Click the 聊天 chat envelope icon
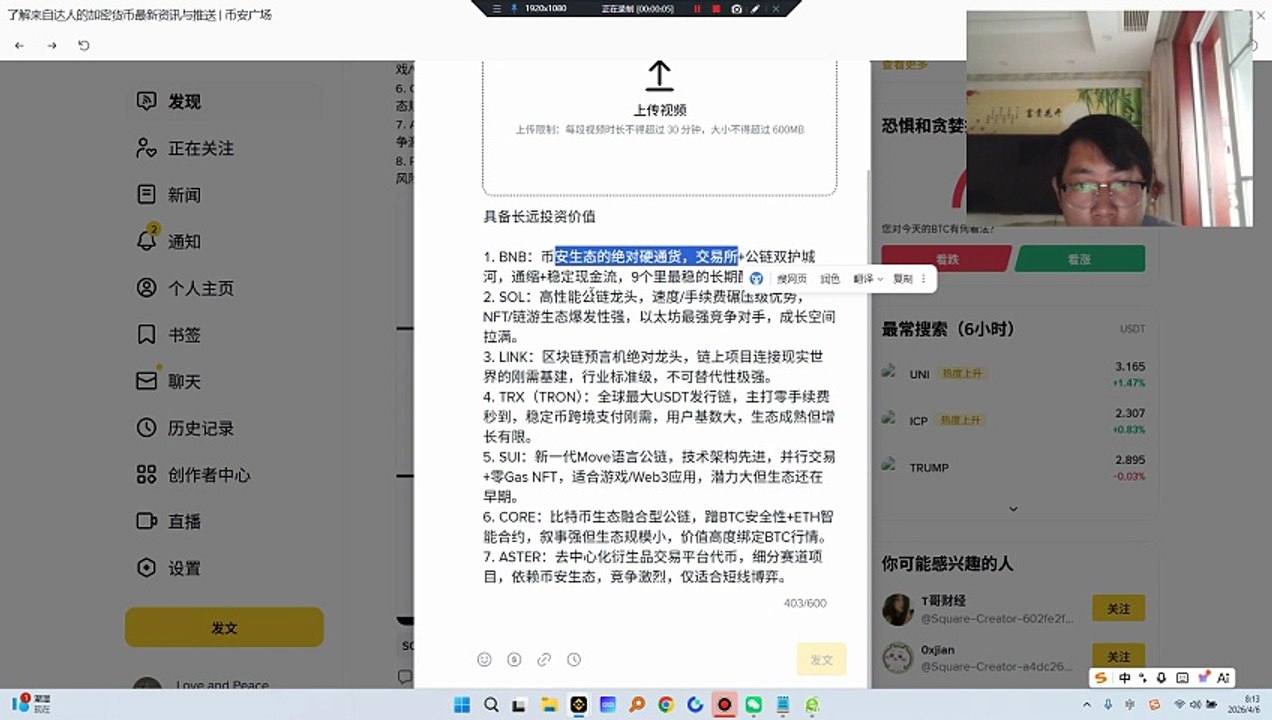This screenshot has height=720, width=1272. click(147, 381)
